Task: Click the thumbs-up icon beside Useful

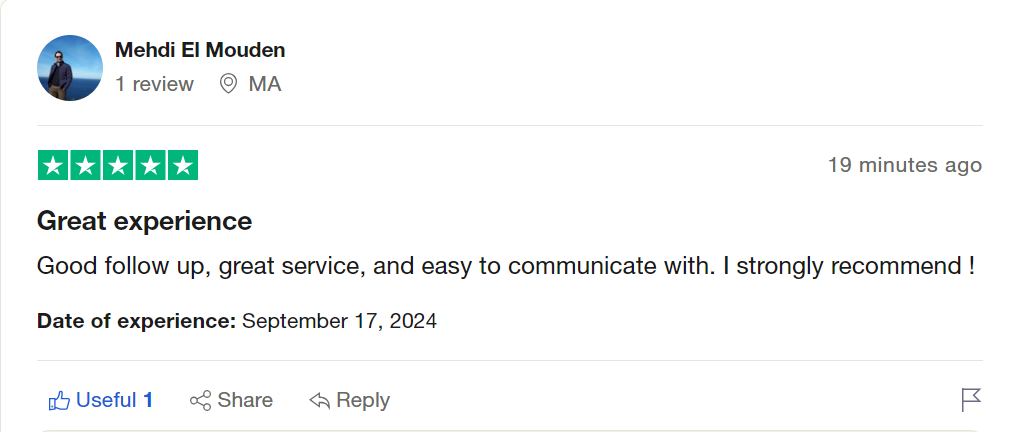Action: pyautogui.click(x=59, y=401)
